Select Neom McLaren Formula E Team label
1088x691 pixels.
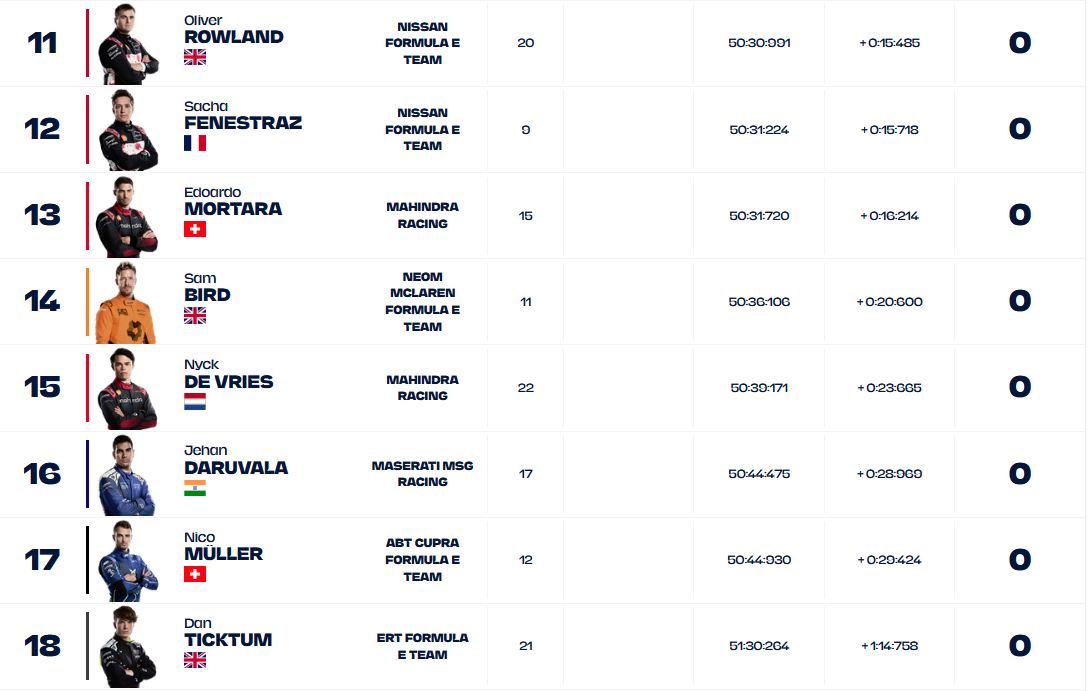coord(422,301)
